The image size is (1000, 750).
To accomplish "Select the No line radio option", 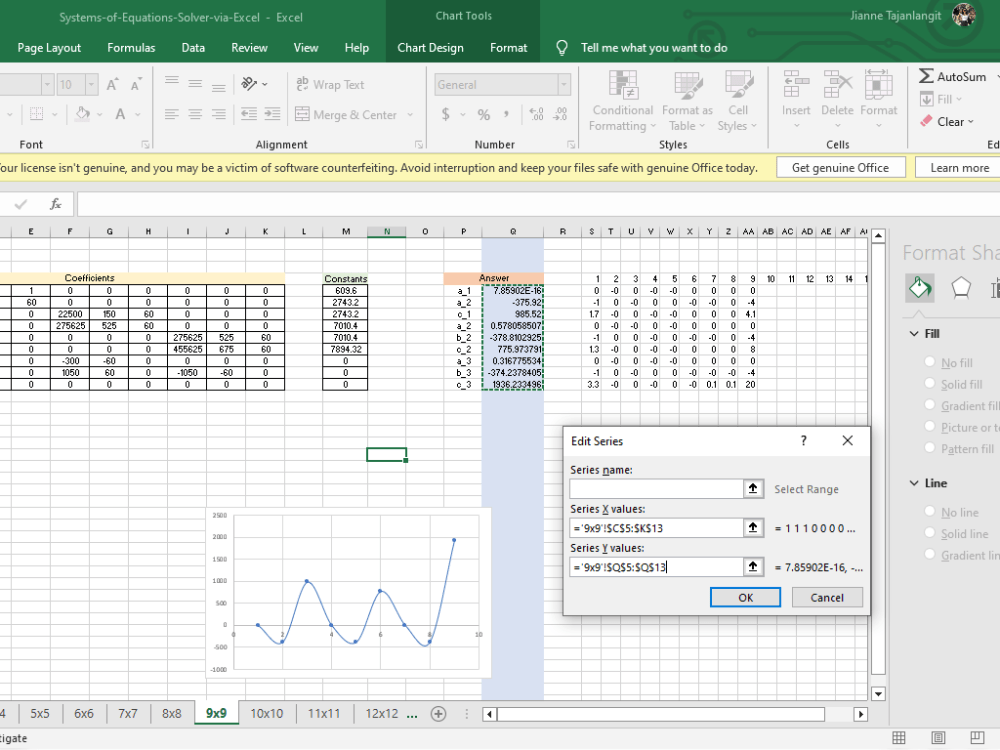I will point(929,511).
